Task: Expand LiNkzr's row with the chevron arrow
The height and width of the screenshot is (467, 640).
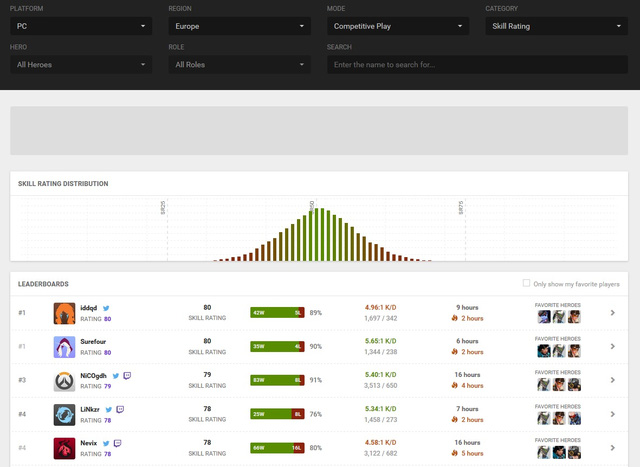Action: (x=613, y=414)
